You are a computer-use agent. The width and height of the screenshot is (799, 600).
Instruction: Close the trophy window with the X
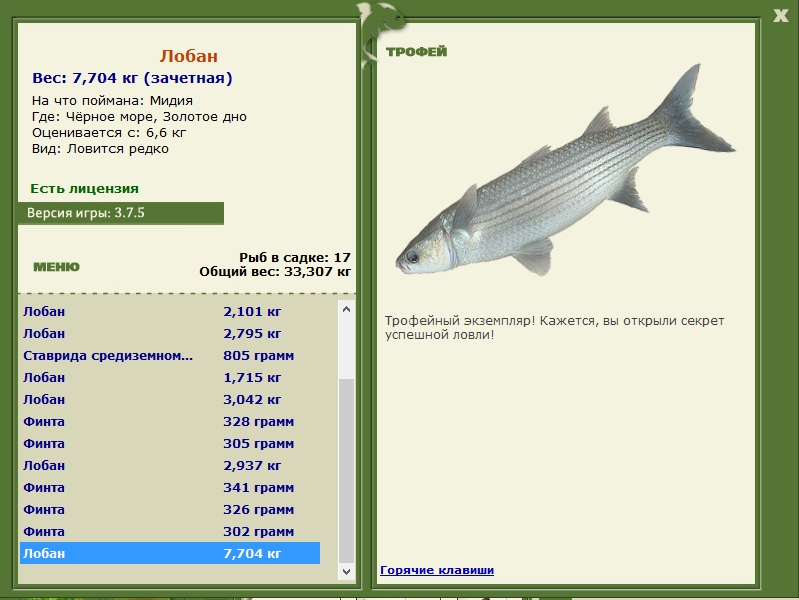click(x=780, y=15)
